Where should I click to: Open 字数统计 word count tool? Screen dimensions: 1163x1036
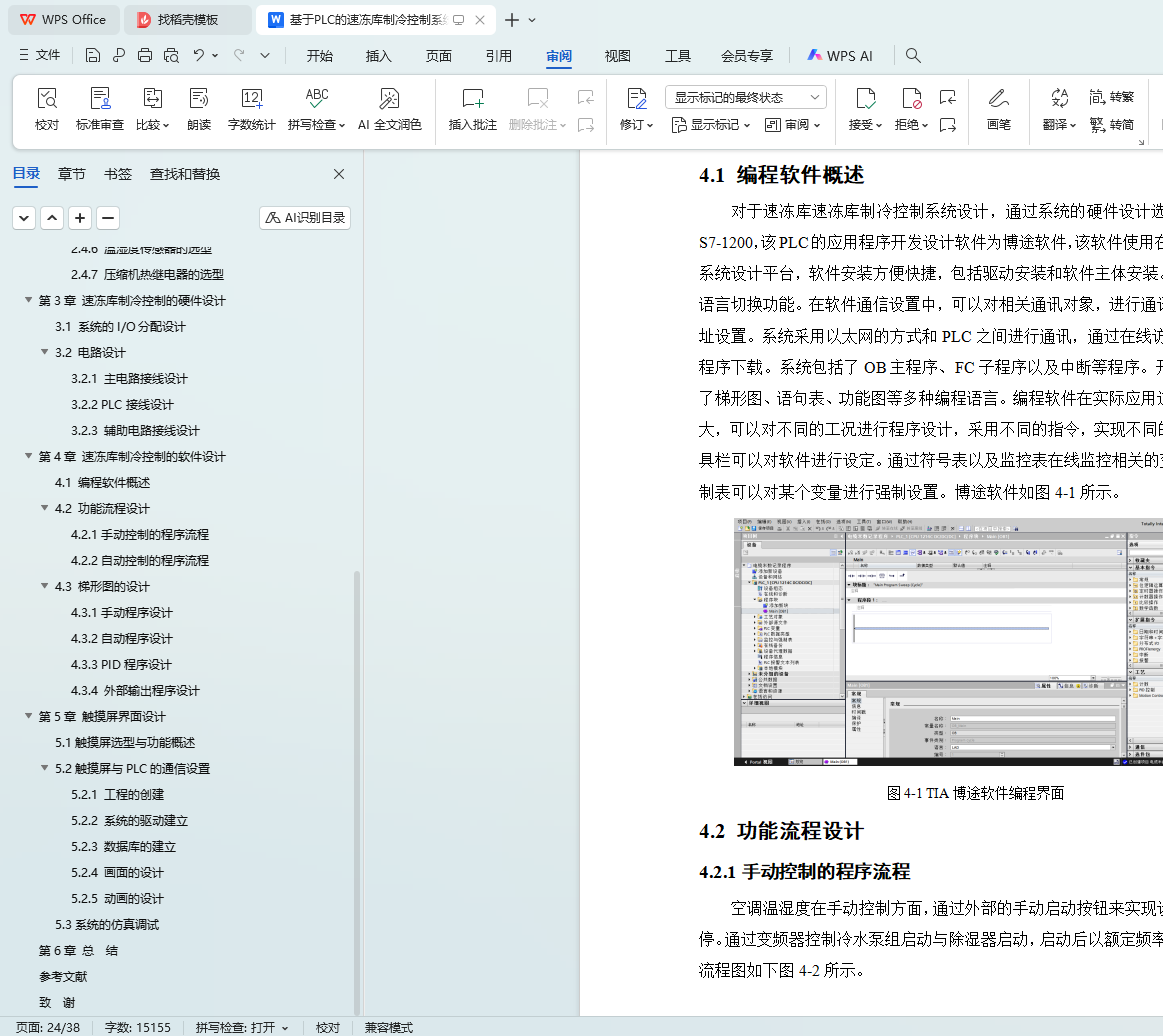251,108
